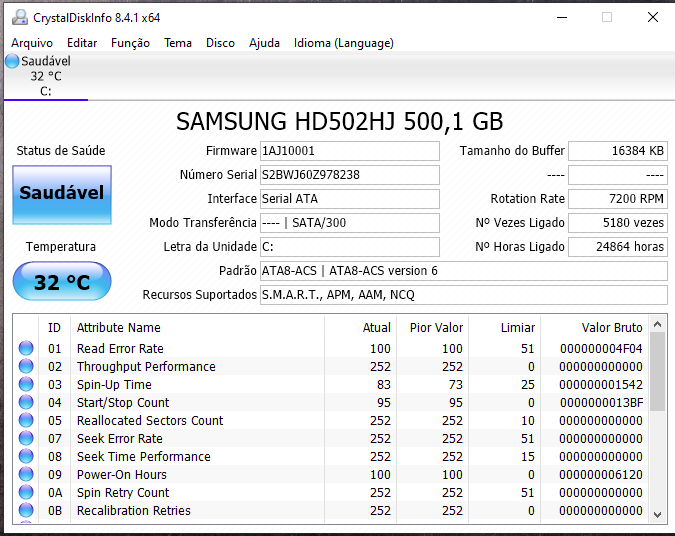Select the C: drive tab
The width and height of the screenshot is (675, 536).
(x=46, y=76)
